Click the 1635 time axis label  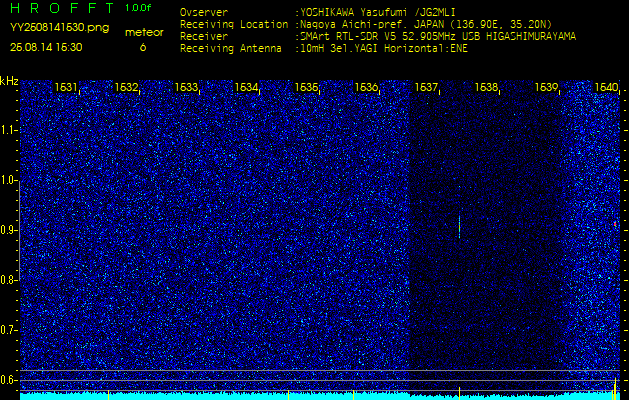[306, 87]
